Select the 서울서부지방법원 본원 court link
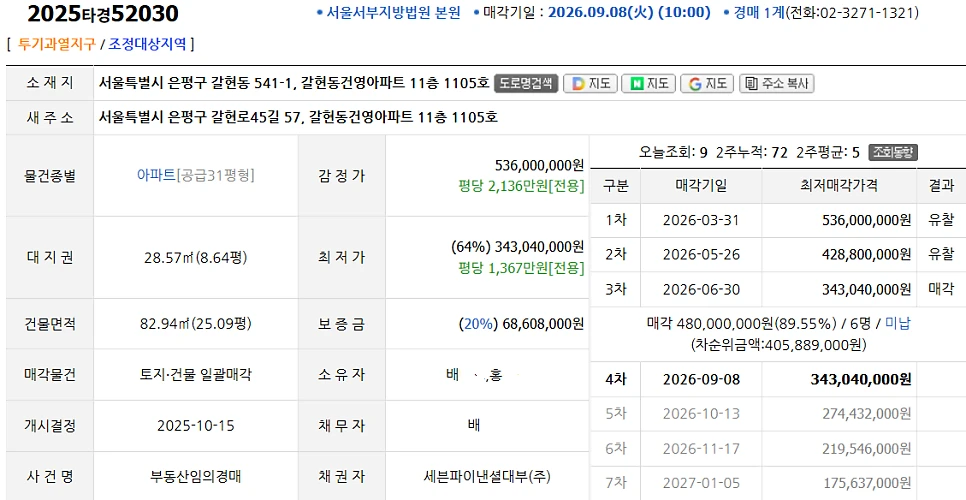 (393, 13)
